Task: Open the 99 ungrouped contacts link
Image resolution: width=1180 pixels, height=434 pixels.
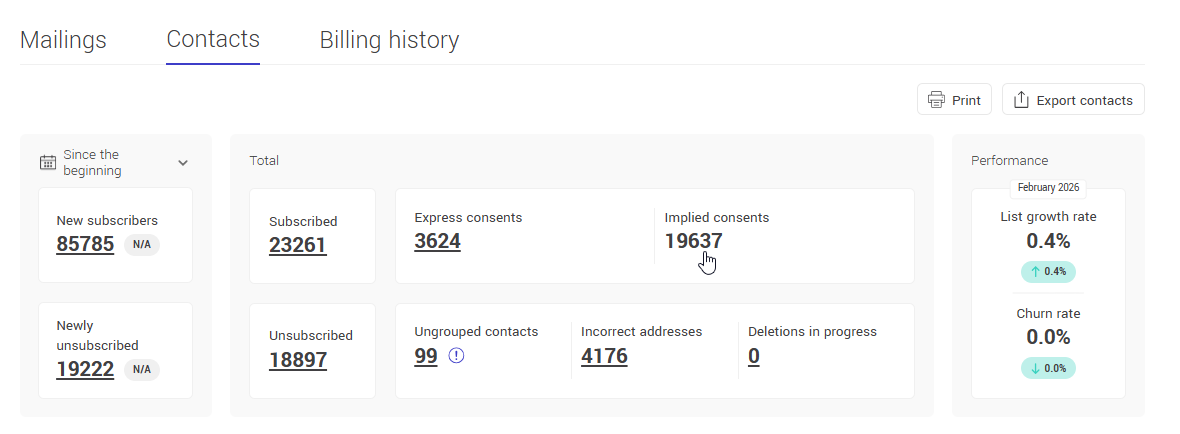Action: pos(426,356)
